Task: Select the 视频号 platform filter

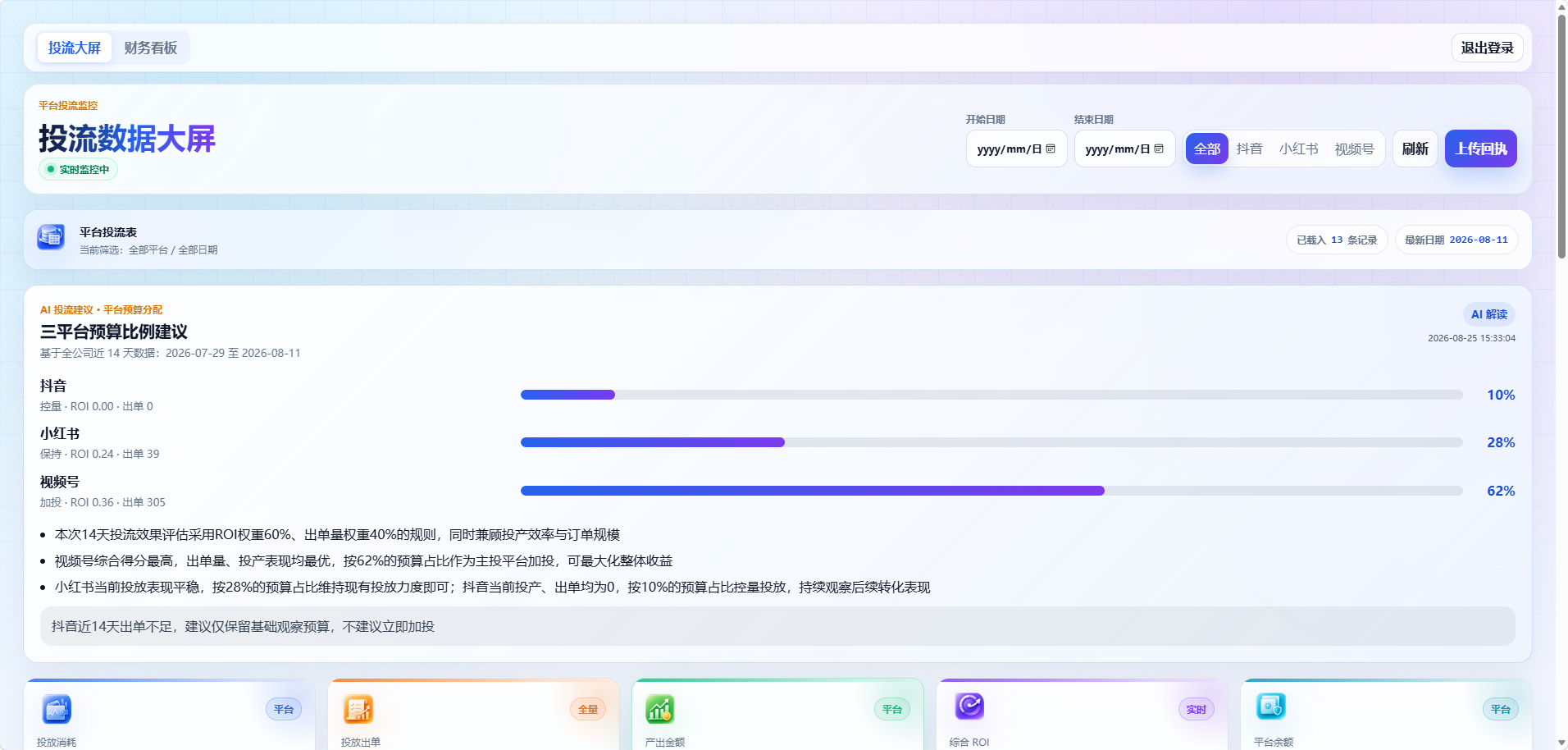Action: 1355,149
